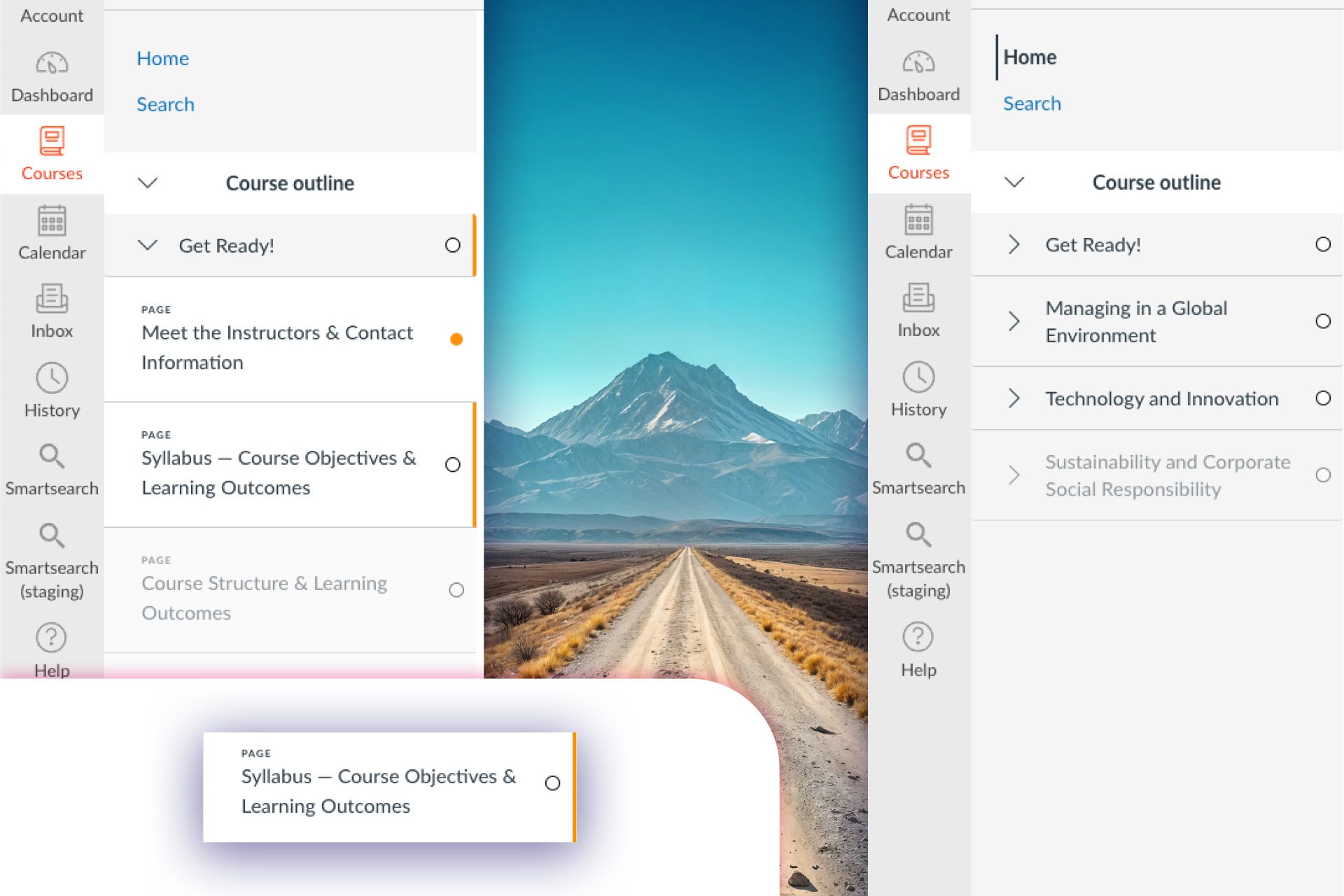Image resolution: width=1344 pixels, height=896 pixels.
Task: Click the completion circle beside Syllabus page
Action: click(x=454, y=464)
